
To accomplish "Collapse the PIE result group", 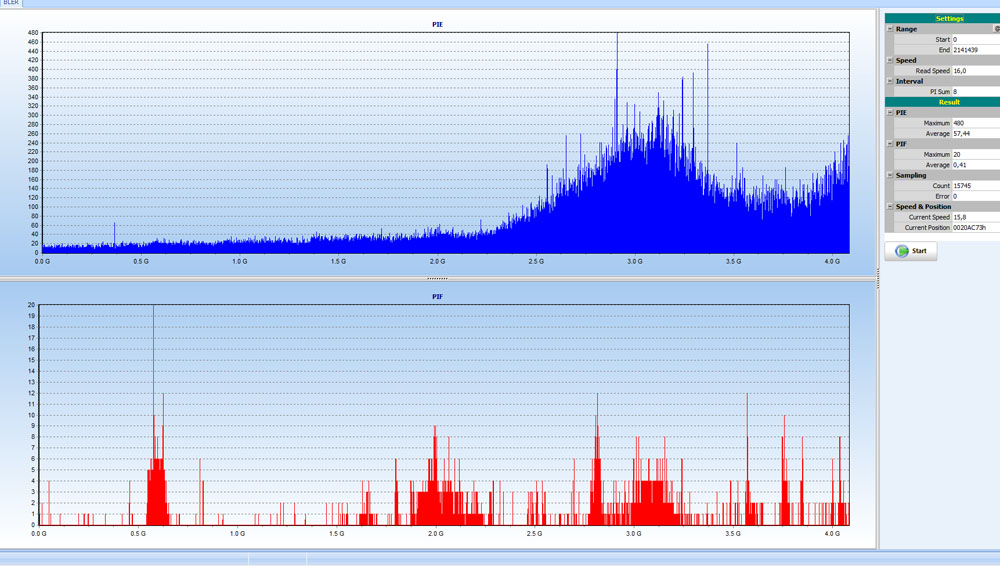I will (890, 112).
